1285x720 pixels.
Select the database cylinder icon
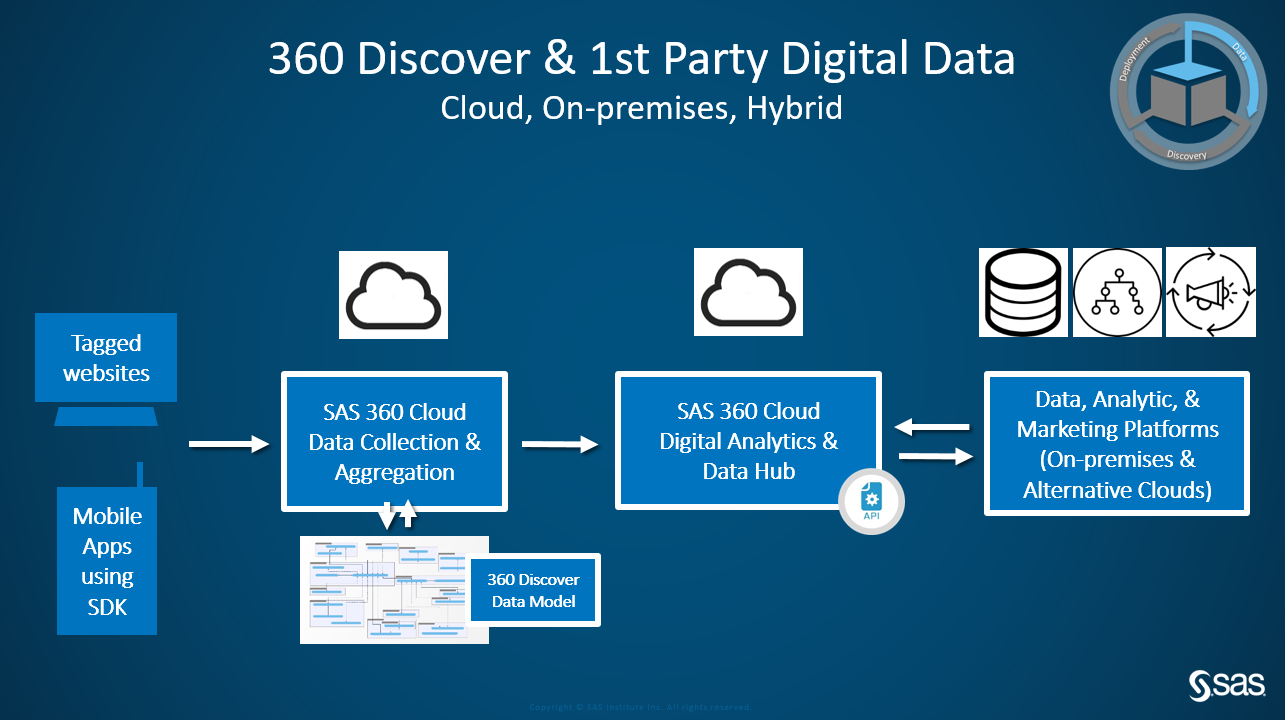[x=1021, y=292]
